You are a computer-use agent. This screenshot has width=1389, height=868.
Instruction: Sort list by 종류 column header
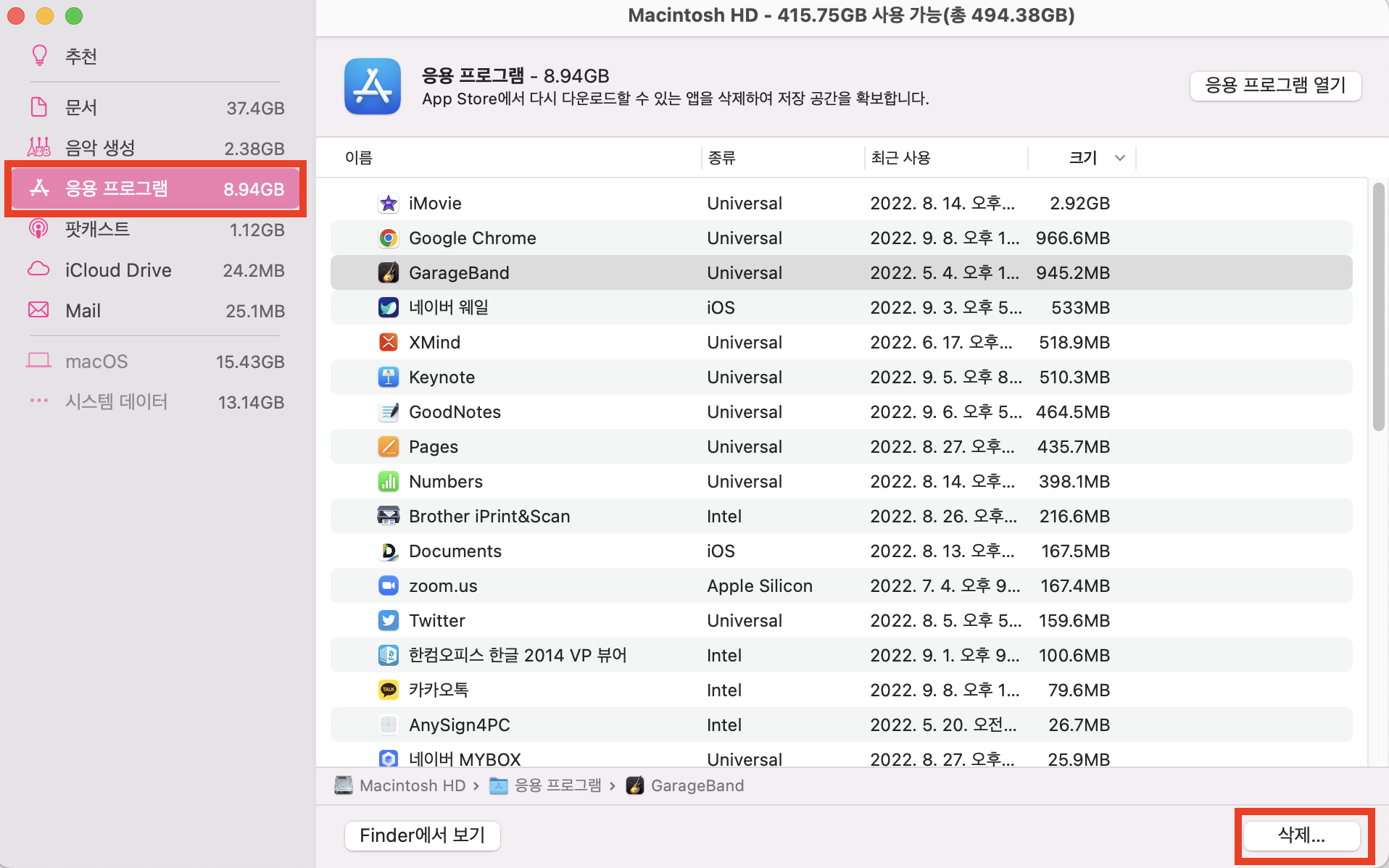tap(721, 158)
